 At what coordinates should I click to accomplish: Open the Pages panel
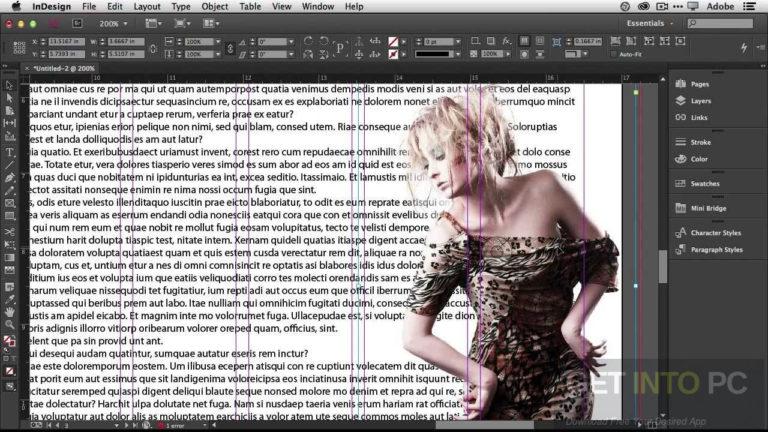pos(699,84)
